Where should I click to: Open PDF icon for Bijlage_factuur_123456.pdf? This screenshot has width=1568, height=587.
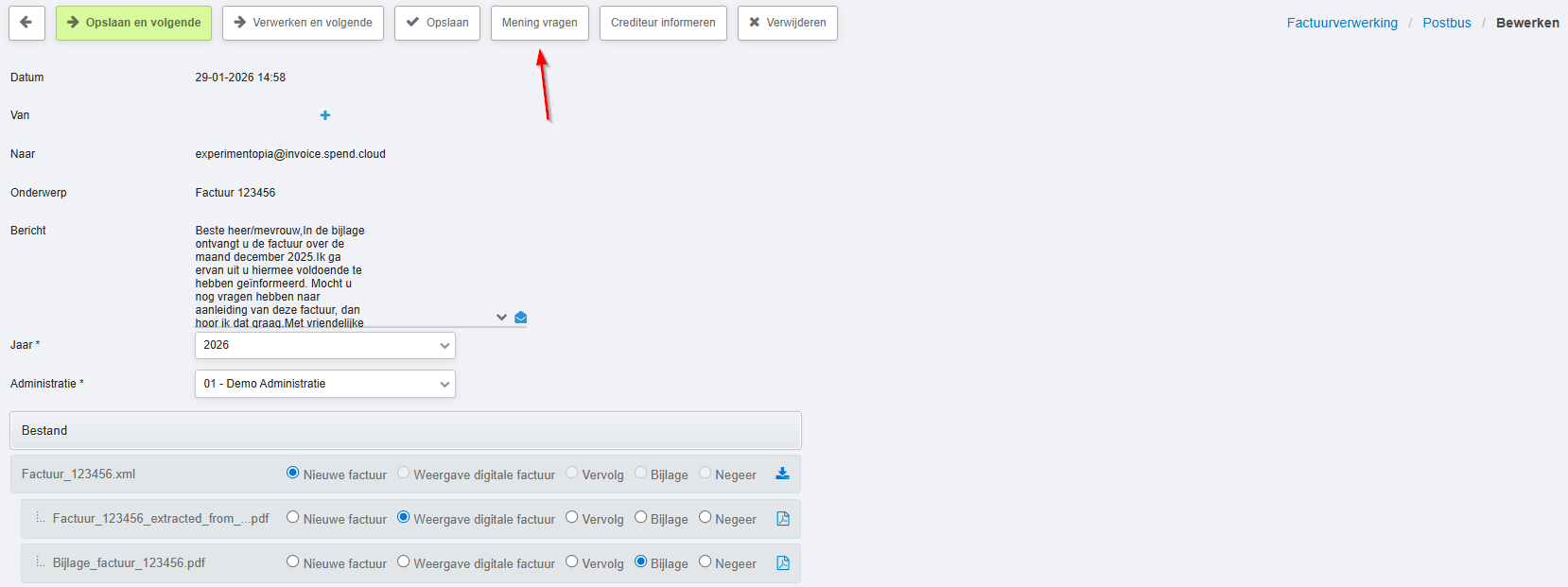click(x=782, y=562)
